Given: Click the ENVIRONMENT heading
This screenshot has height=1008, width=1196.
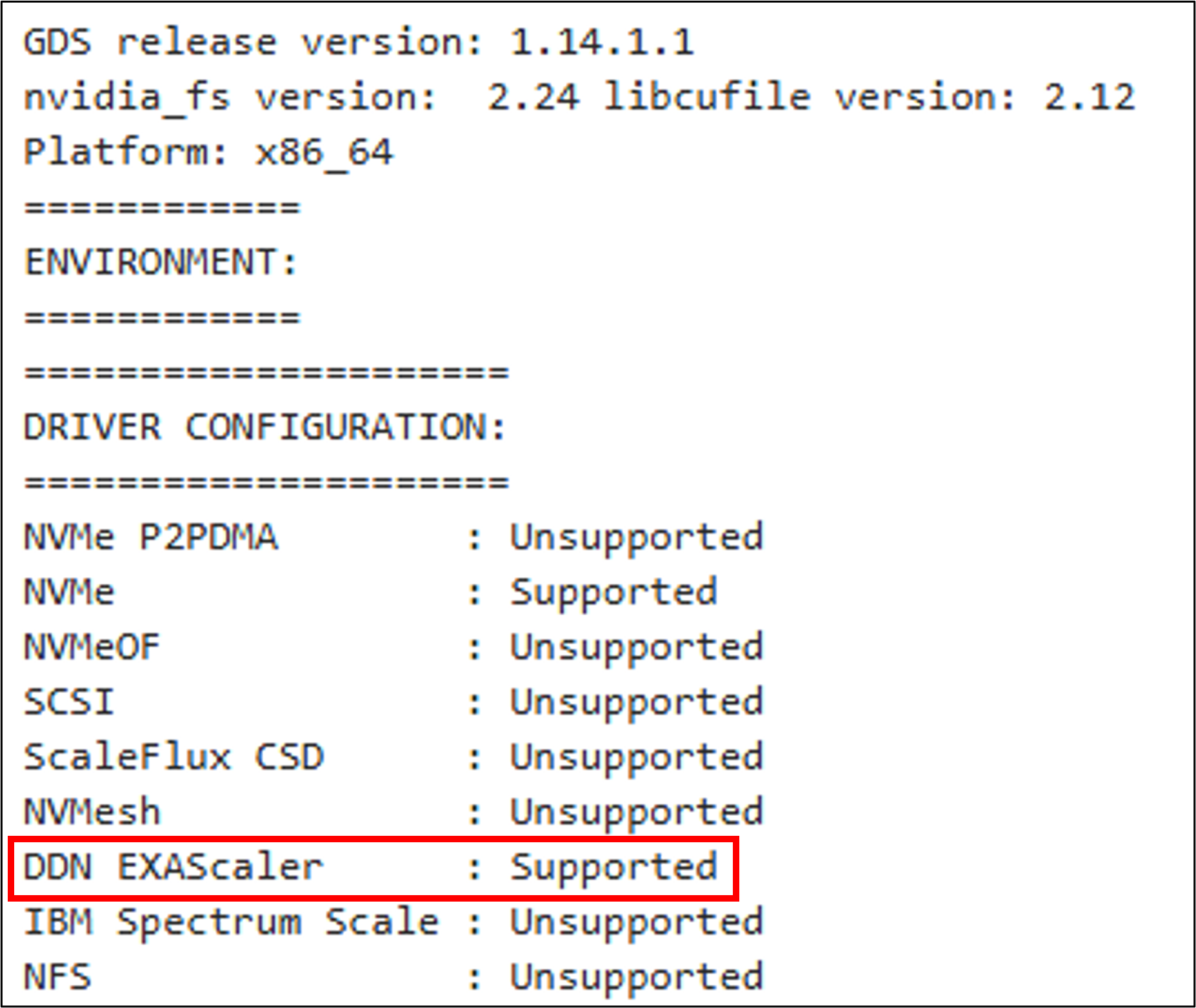Looking at the screenshot, I should click(161, 262).
